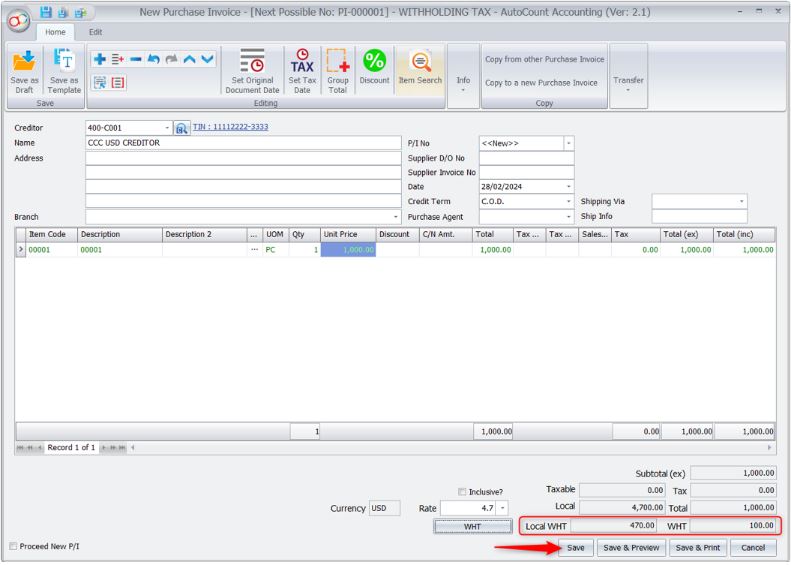This screenshot has height=565, width=791.
Task: Click the Currency field USD
Action: click(384, 508)
